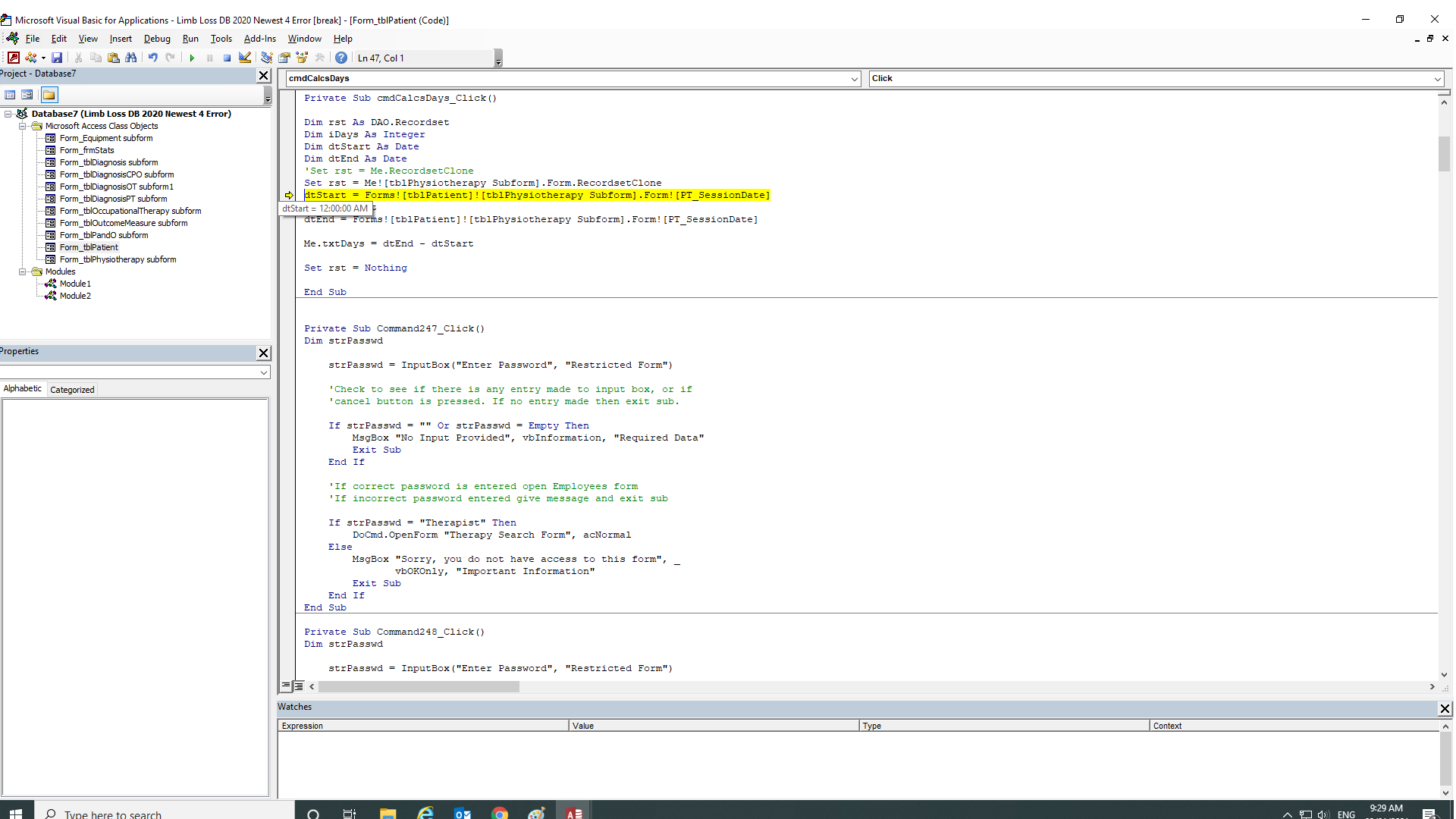The width and height of the screenshot is (1456, 819).
Task: Close the Properties panel
Action: click(263, 353)
